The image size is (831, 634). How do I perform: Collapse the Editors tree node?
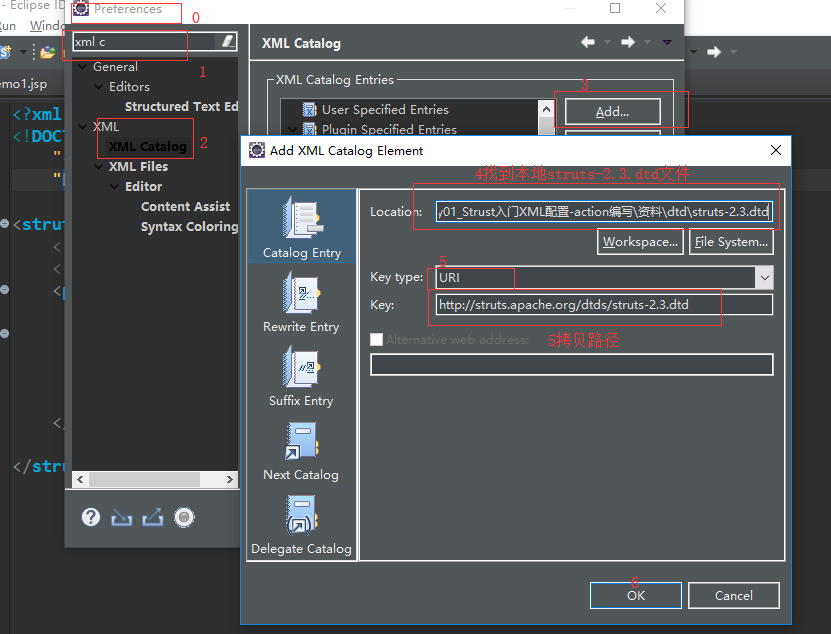coord(99,86)
